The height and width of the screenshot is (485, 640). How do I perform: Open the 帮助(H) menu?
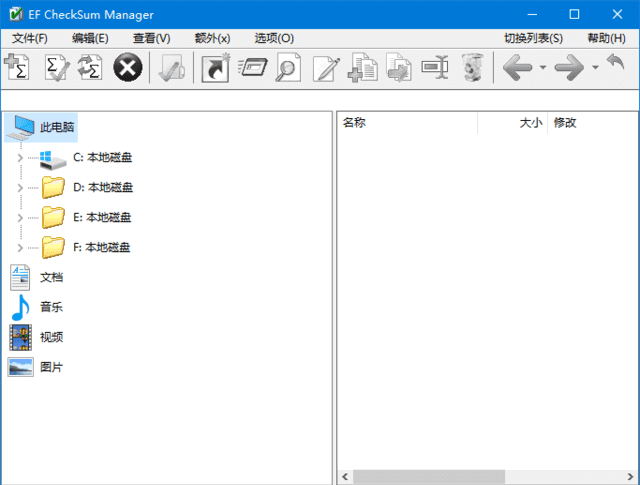coord(607,38)
